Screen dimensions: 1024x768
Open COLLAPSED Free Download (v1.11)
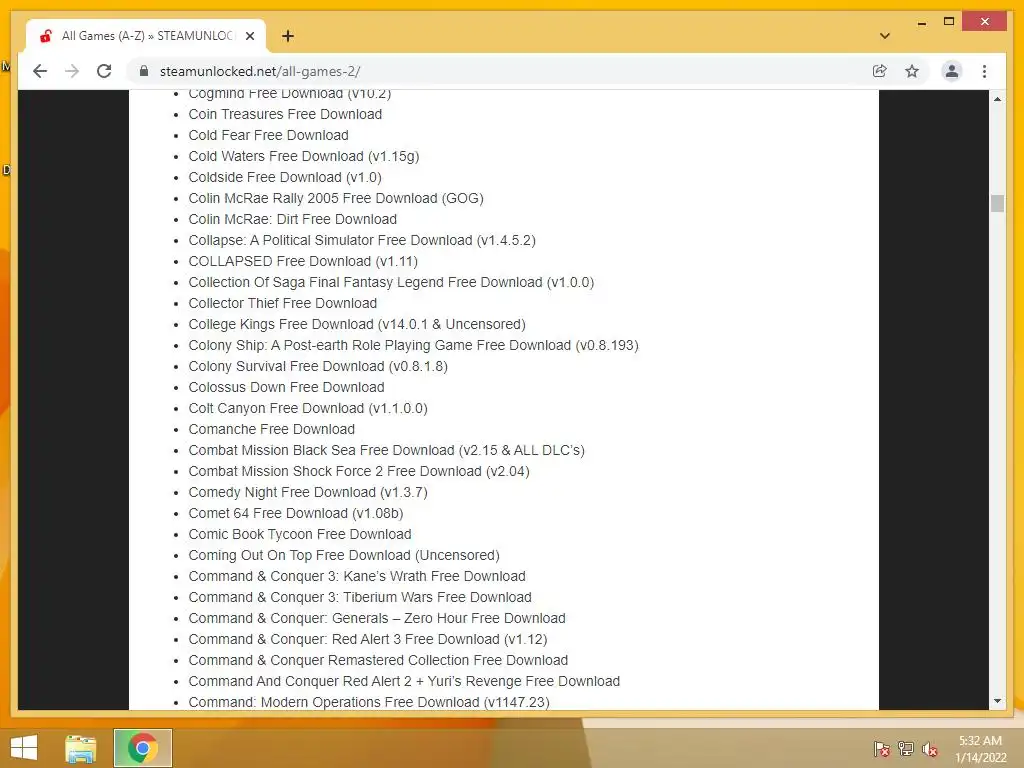point(303,261)
